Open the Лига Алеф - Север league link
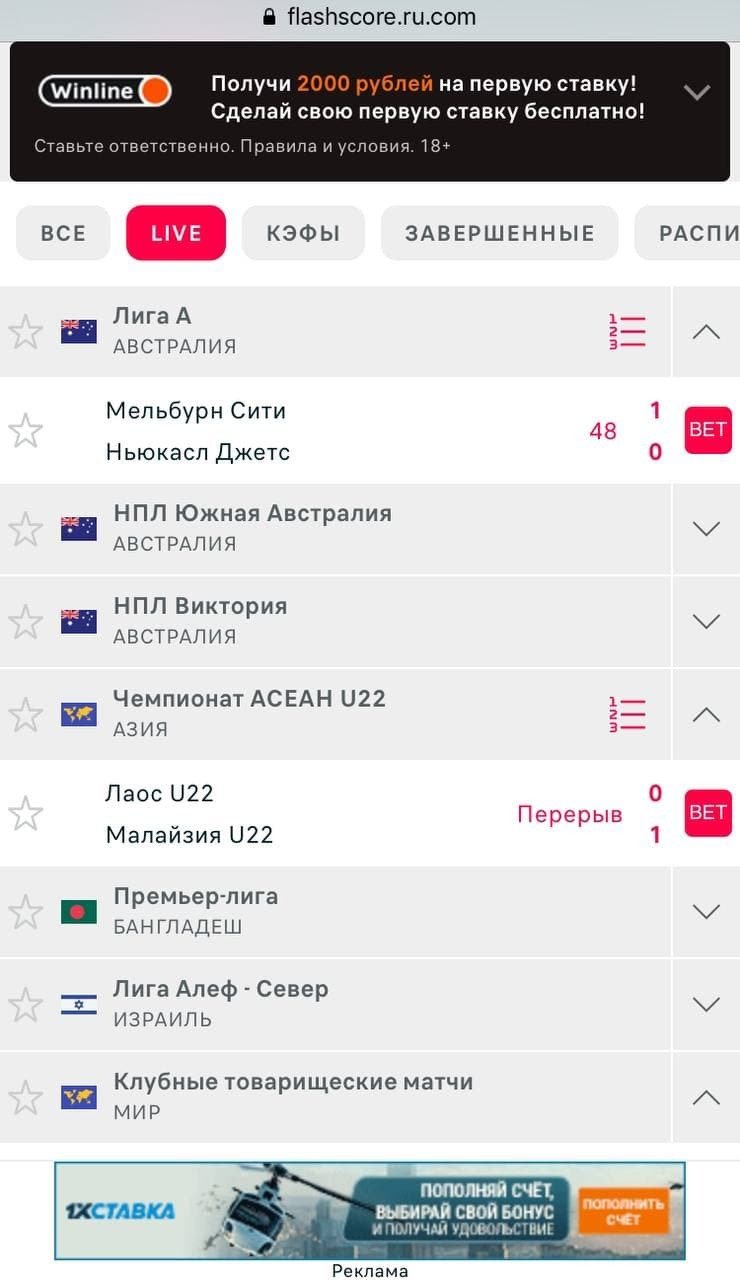Screen dimensions: 740x1280 [x=220, y=989]
